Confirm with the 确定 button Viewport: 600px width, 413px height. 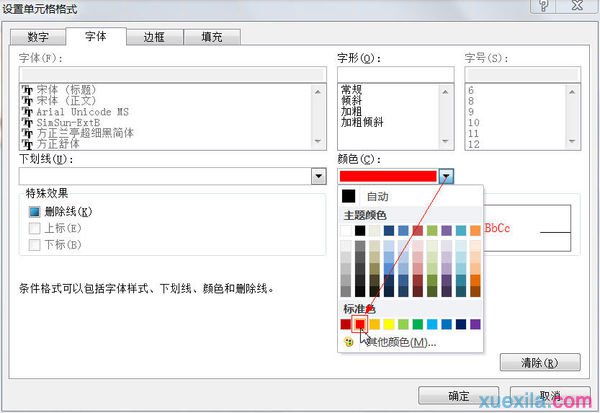(x=458, y=395)
